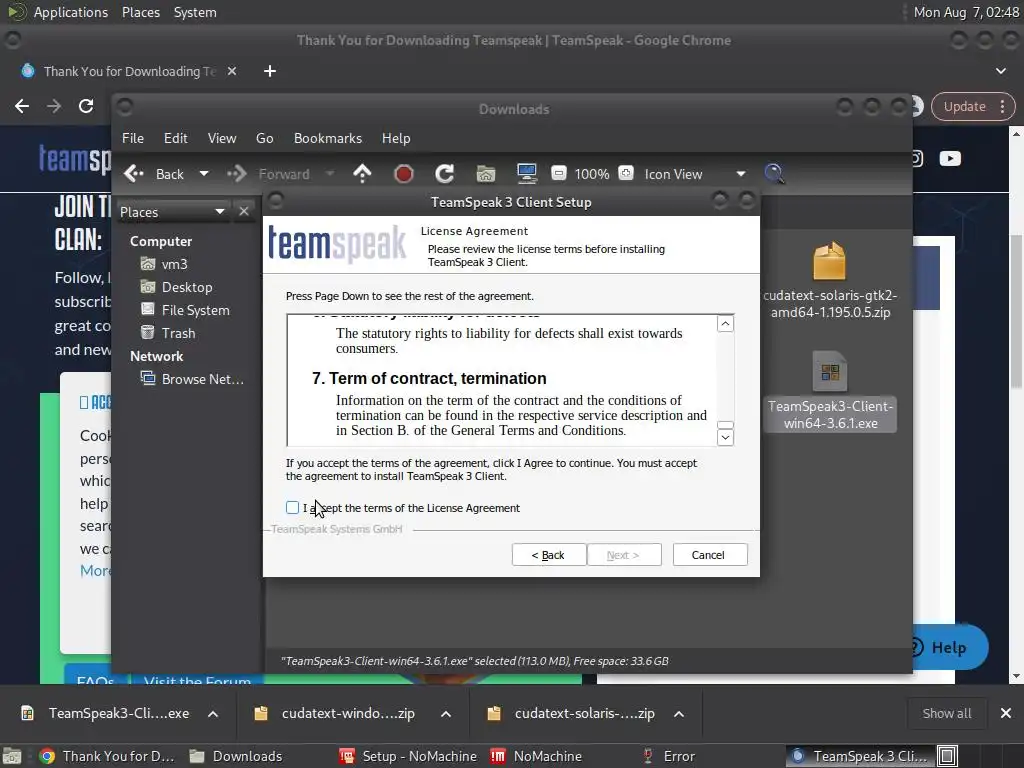Image resolution: width=1024 pixels, height=768 pixels.
Task: Open TeamSpeak's YouTube icon link
Action: (x=950, y=159)
